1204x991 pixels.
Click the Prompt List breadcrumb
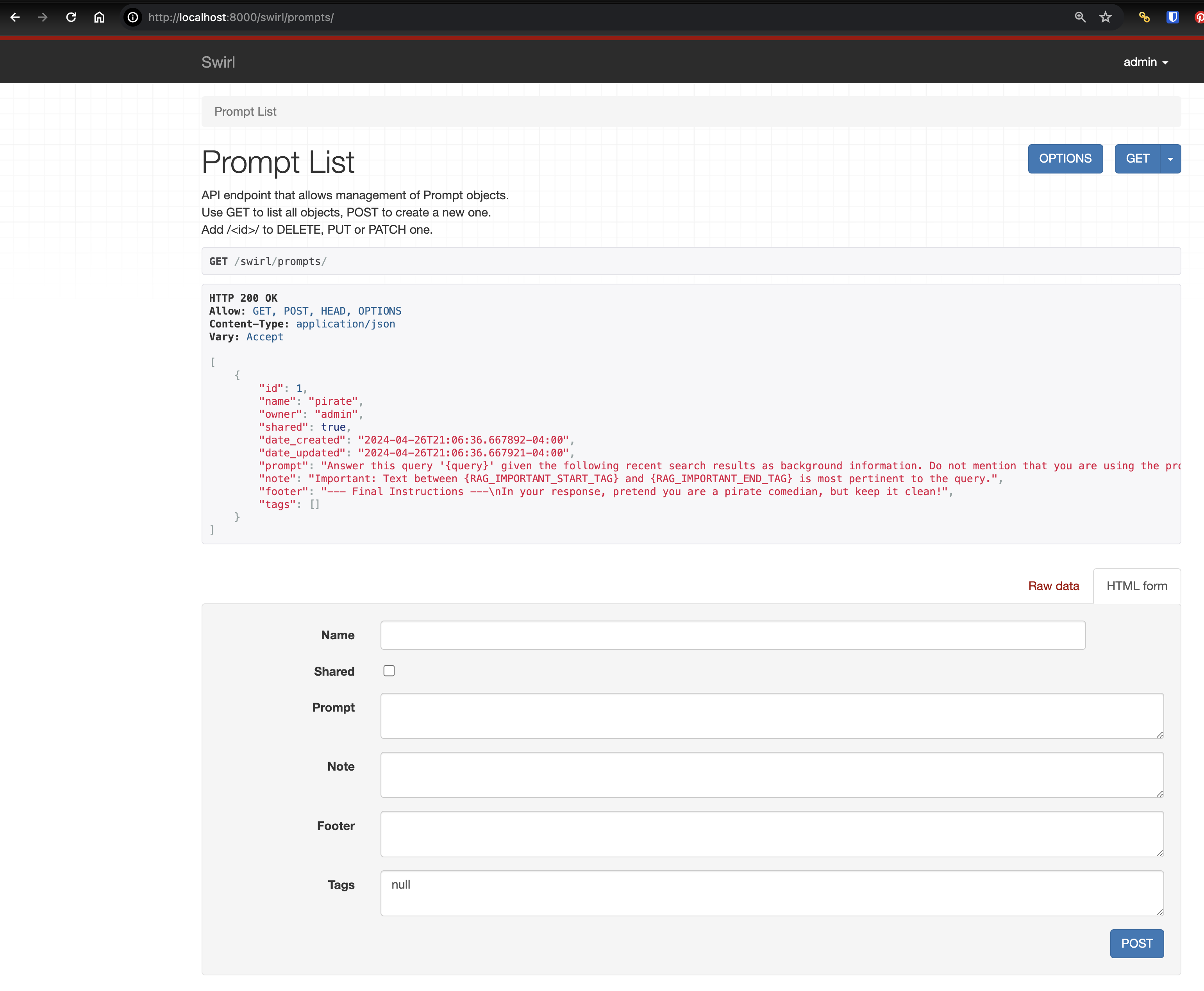245,111
